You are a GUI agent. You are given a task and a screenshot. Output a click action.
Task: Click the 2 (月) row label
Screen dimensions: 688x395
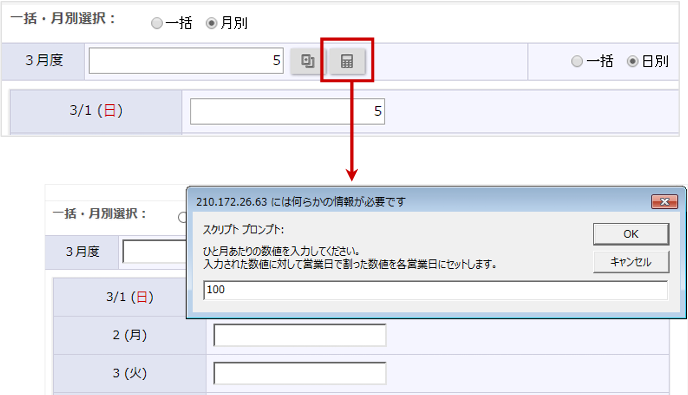click(x=130, y=335)
